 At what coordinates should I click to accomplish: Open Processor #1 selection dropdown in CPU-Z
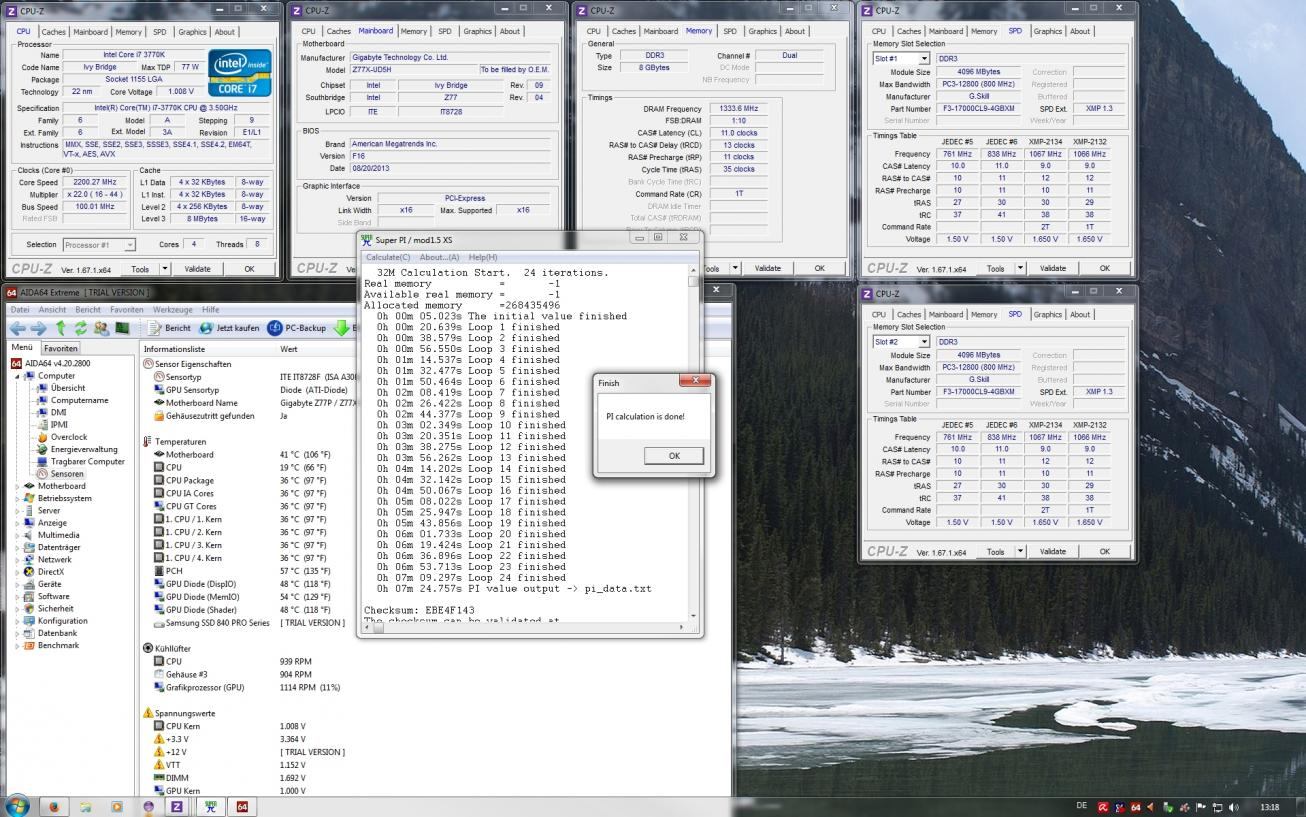click(130, 245)
